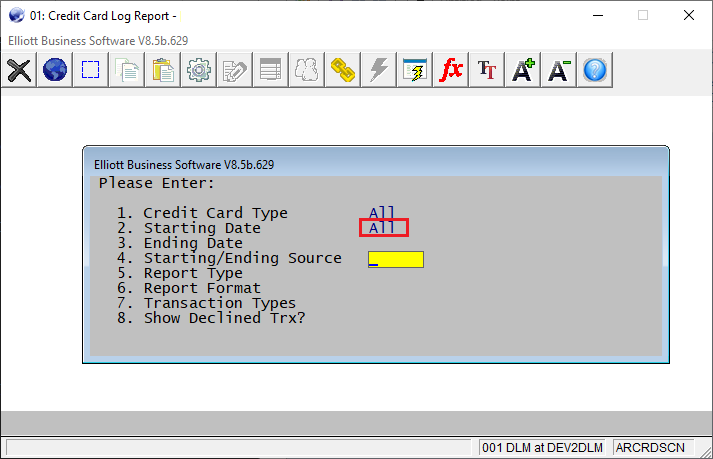Image resolution: width=713 pixels, height=459 pixels.
Task: Open the gear settings toolbar icon
Action: click(x=199, y=70)
